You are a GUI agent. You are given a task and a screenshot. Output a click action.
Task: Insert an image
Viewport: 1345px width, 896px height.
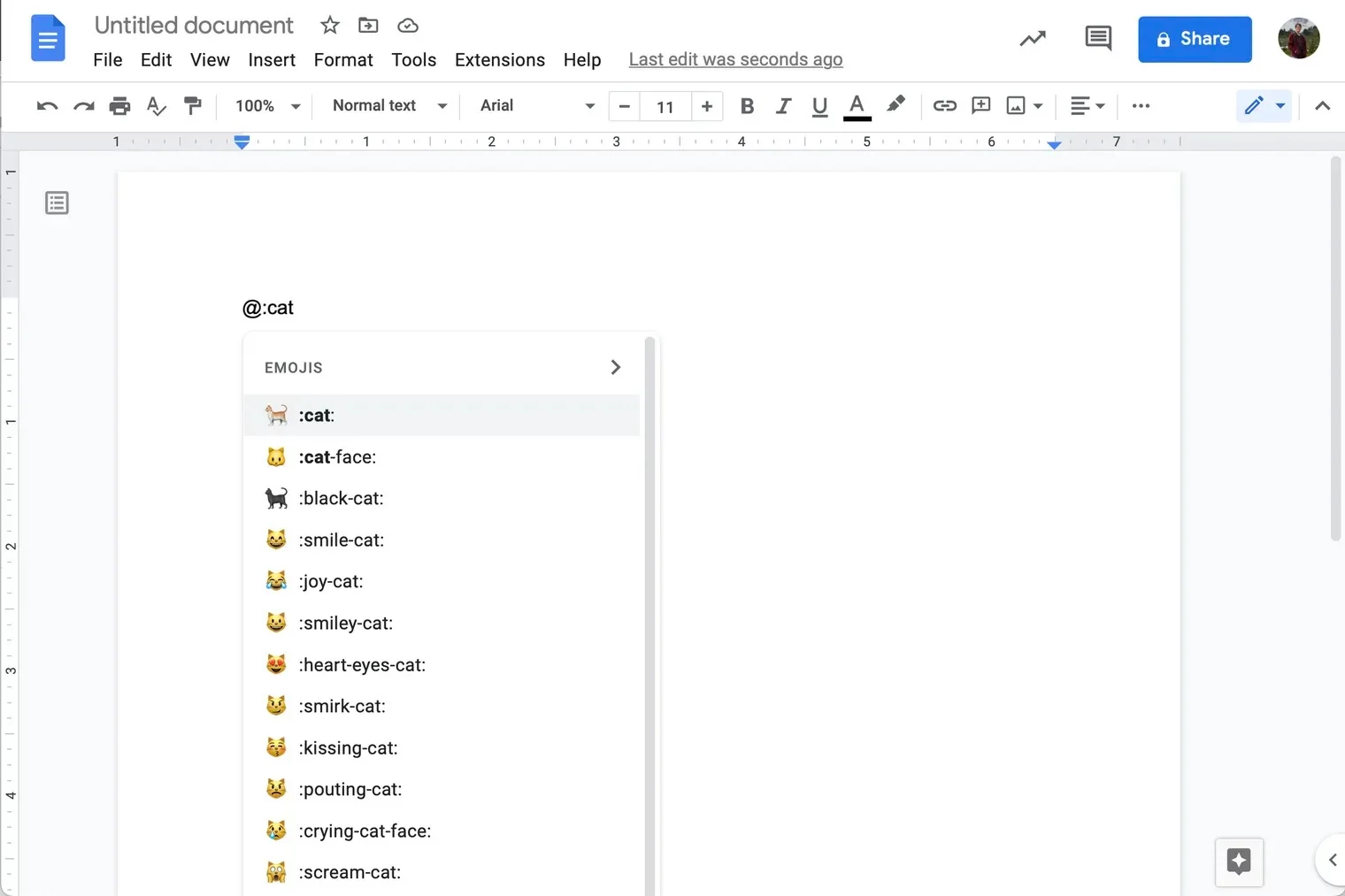pyautogui.click(x=1015, y=106)
